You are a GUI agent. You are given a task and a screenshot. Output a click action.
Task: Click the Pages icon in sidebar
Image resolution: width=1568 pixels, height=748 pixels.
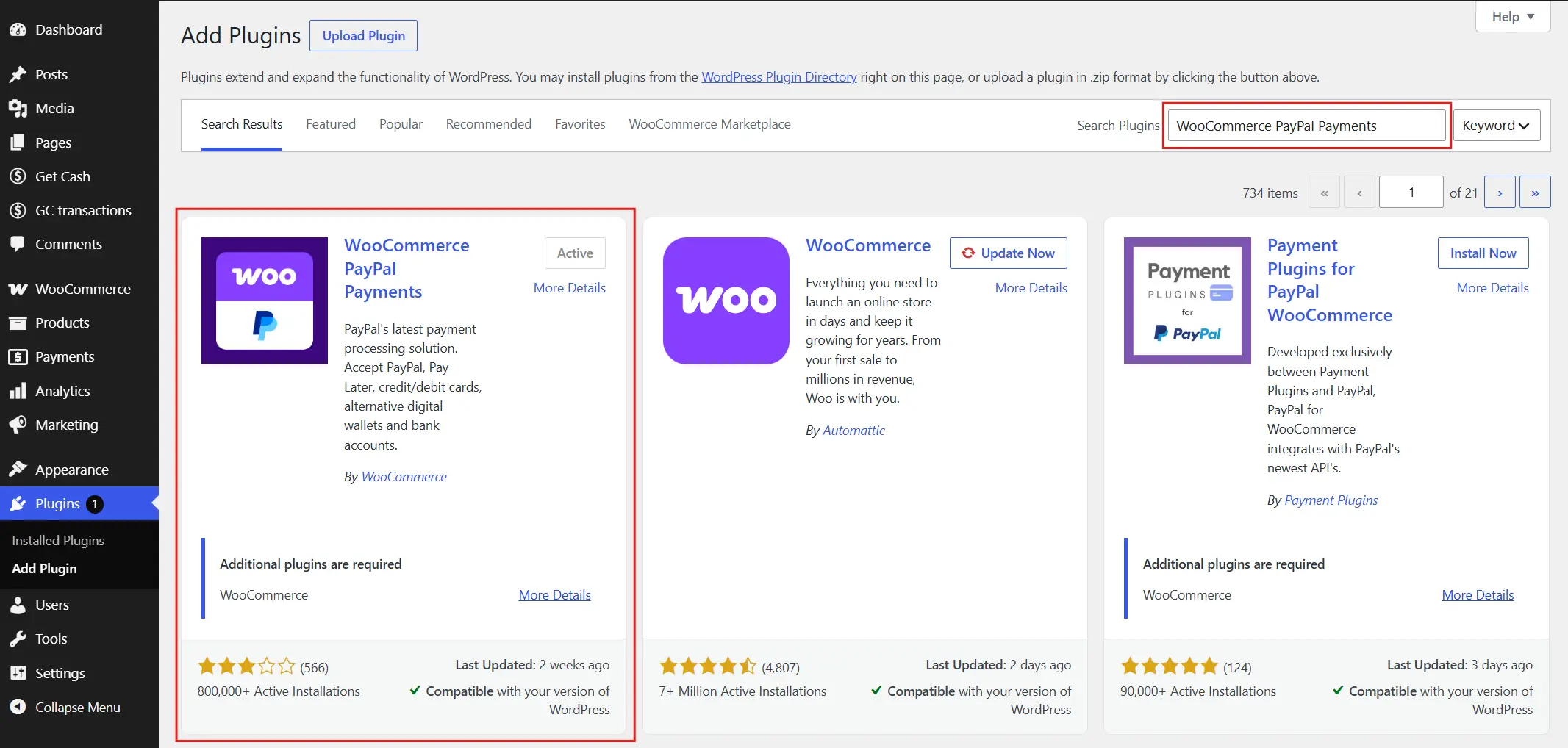coord(18,143)
